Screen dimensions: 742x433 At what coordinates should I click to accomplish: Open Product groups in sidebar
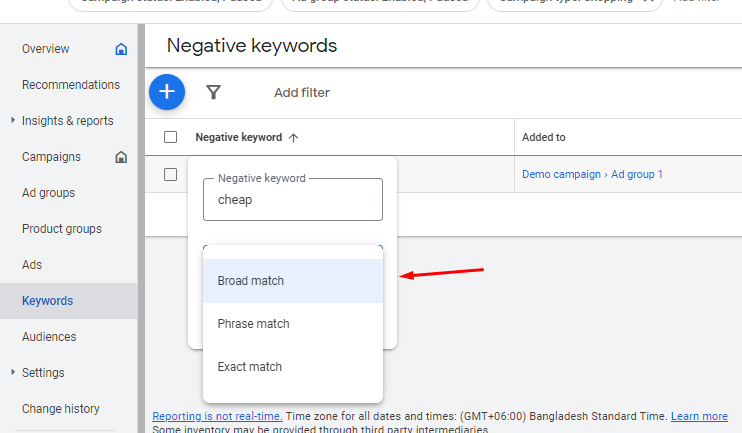coord(62,229)
